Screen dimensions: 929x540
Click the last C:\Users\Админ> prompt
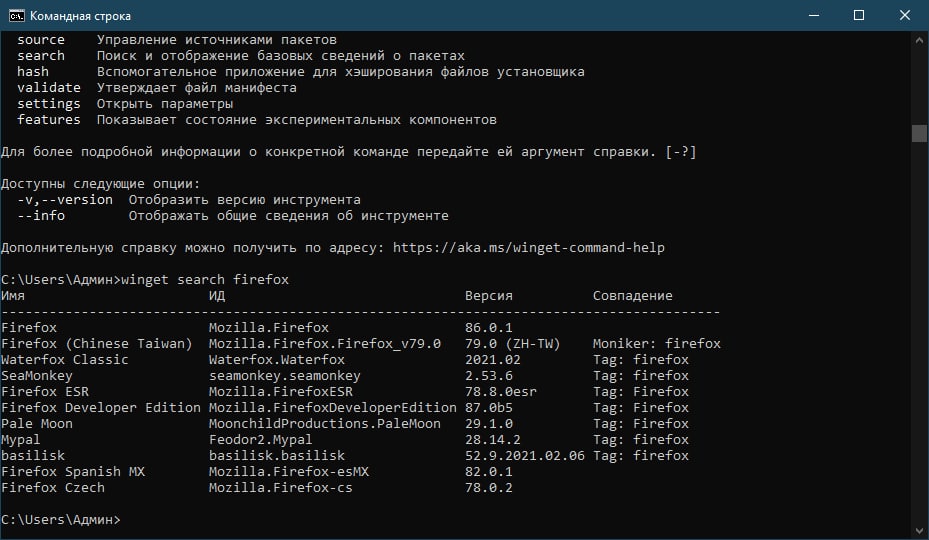tap(60, 520)
